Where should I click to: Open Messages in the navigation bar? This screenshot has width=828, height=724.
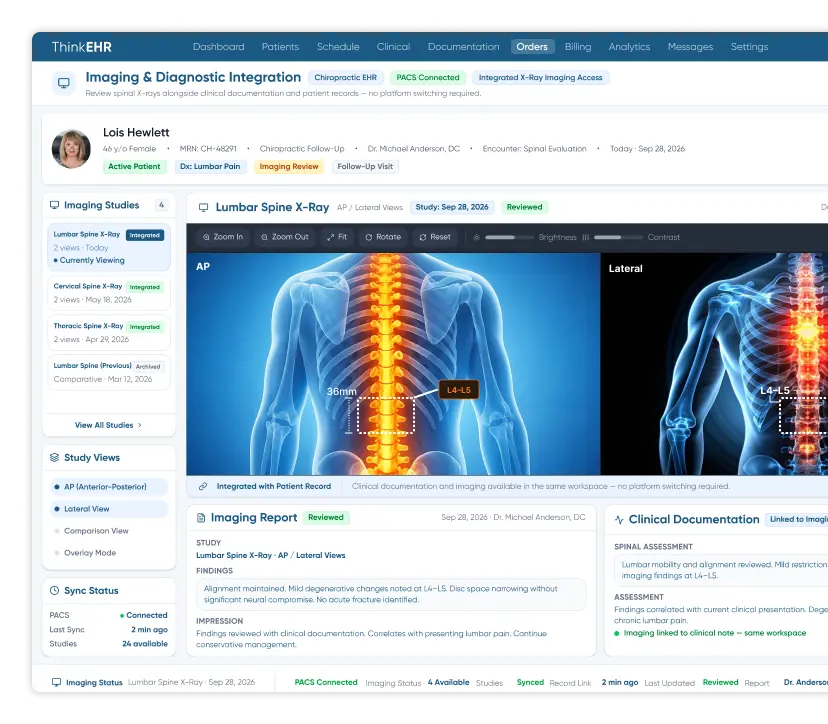coord(690,46)
